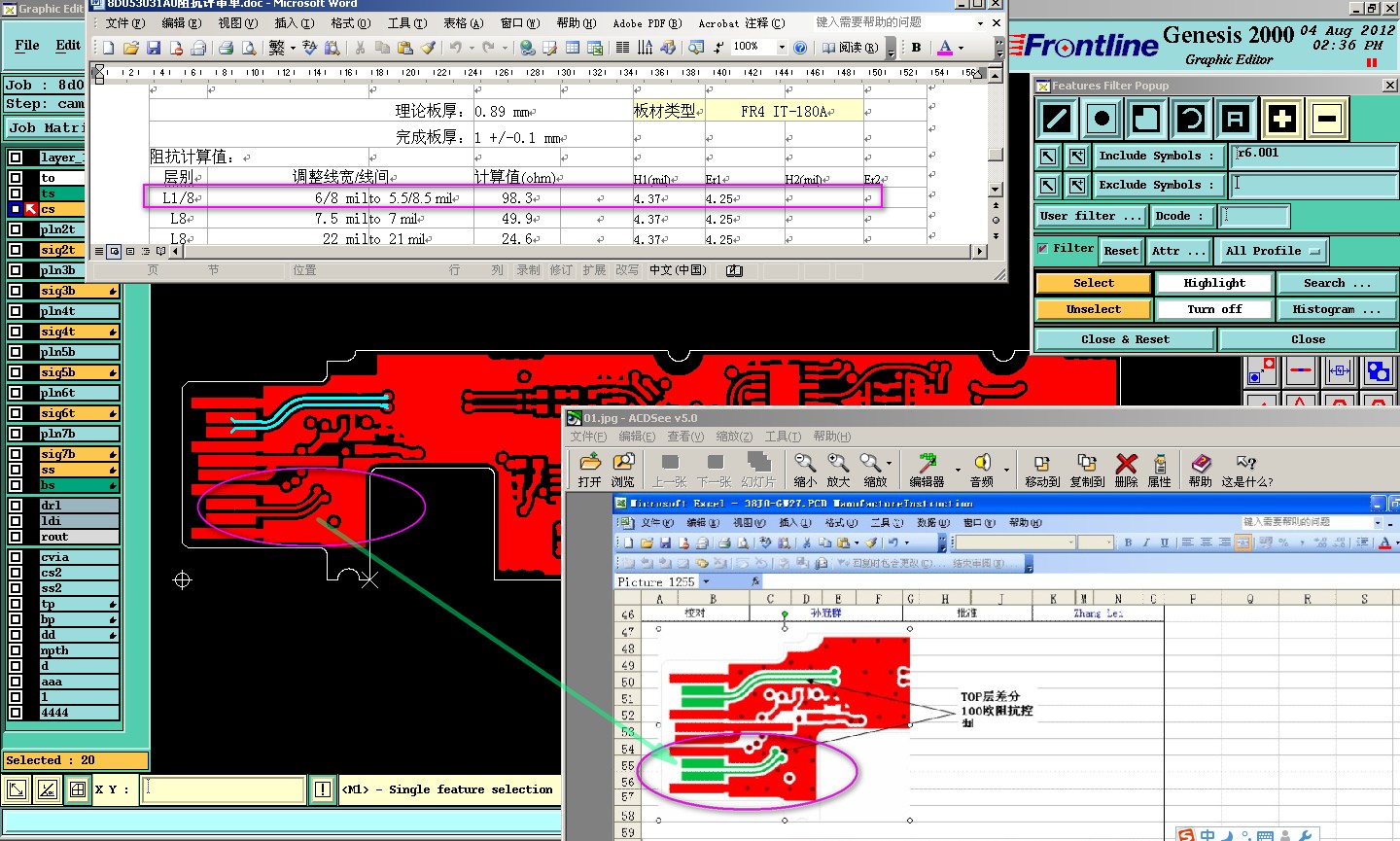1400x841 pixels.
Task: Open the Word zoom 100% dropdown
Action: [x=782, y=47]
